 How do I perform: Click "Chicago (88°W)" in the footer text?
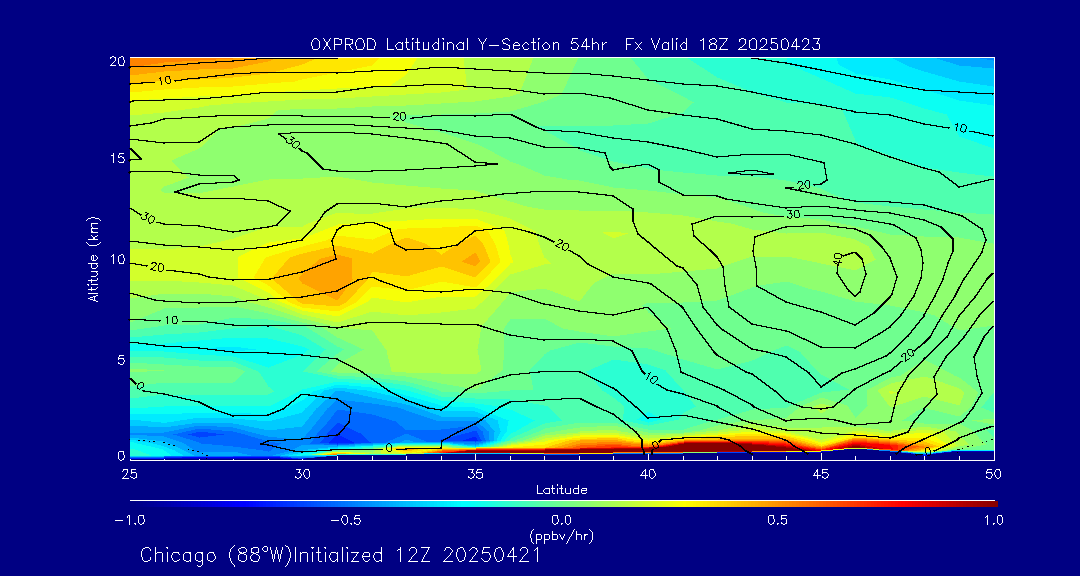[216, 555]
